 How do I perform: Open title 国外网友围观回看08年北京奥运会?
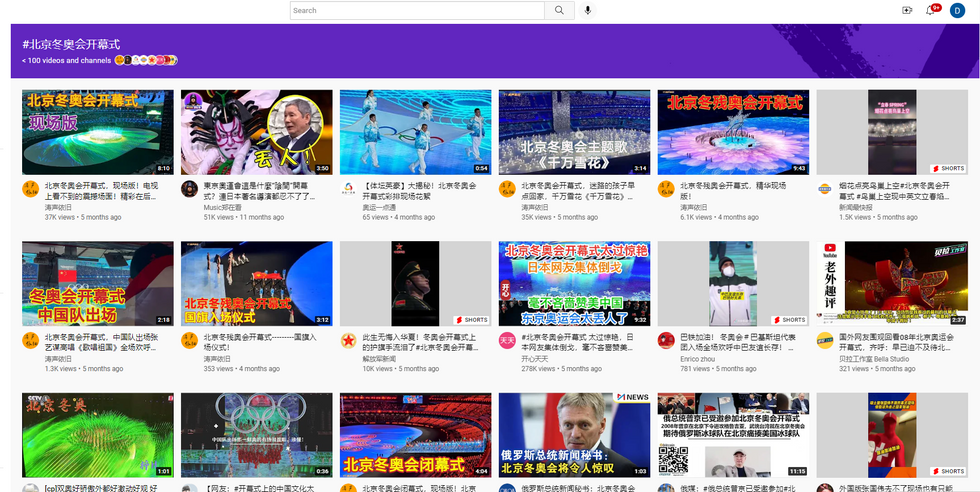(x=896, y=342)
